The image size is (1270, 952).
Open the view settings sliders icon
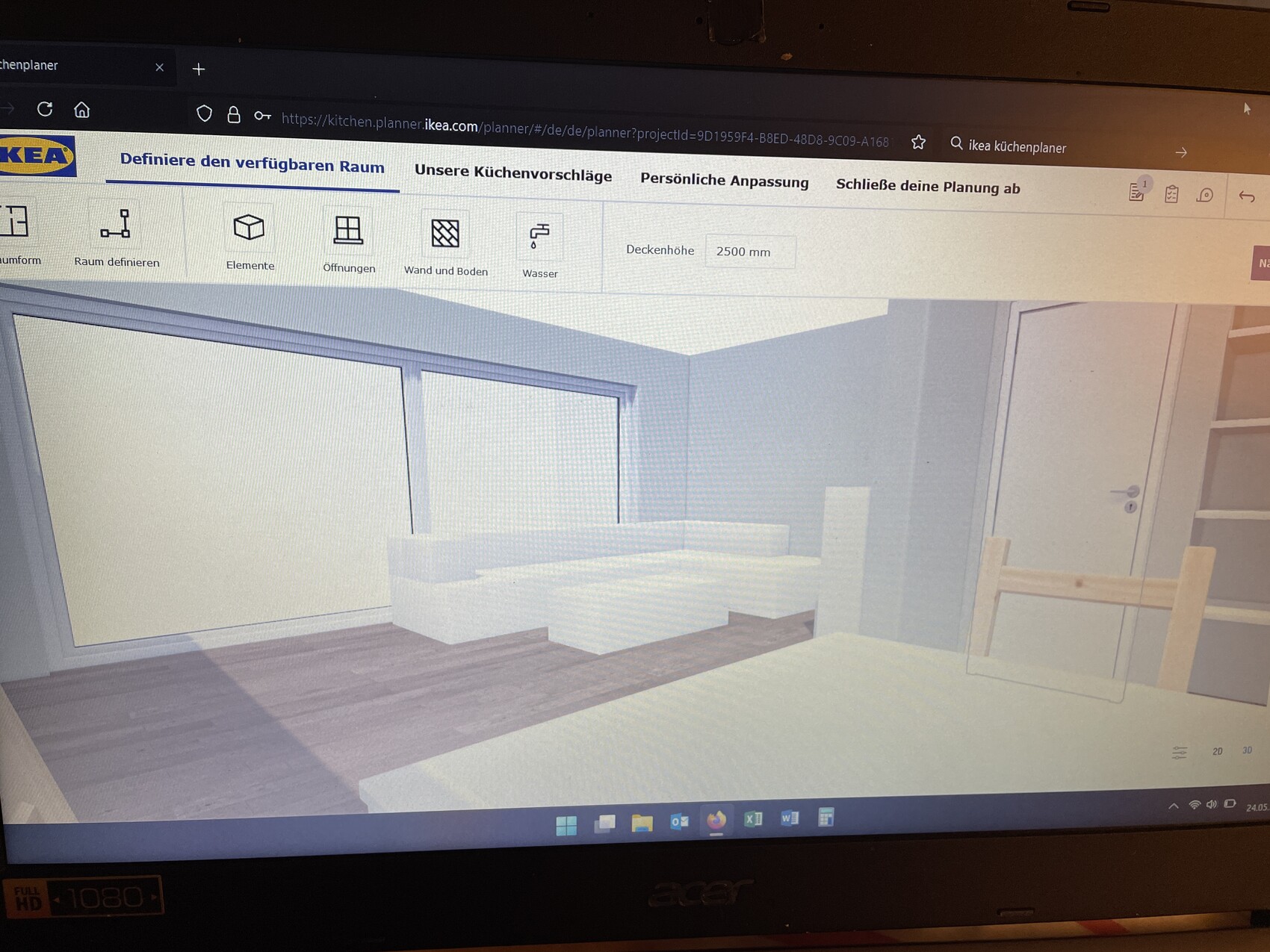point(1180,752)
